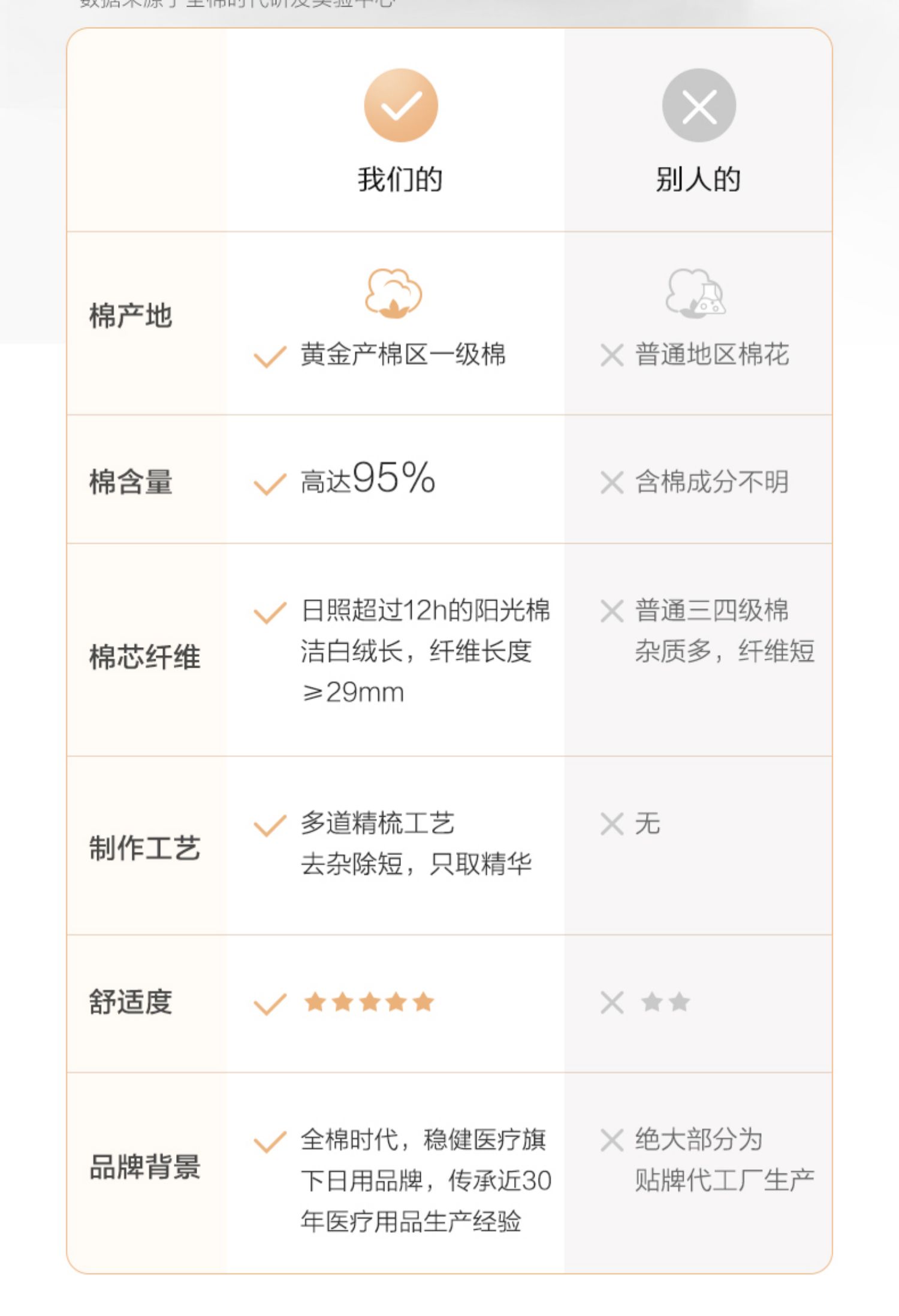Click the X mark beside 含棉成分不明
Screen dimensions: 899x1316
coord(612,482)
